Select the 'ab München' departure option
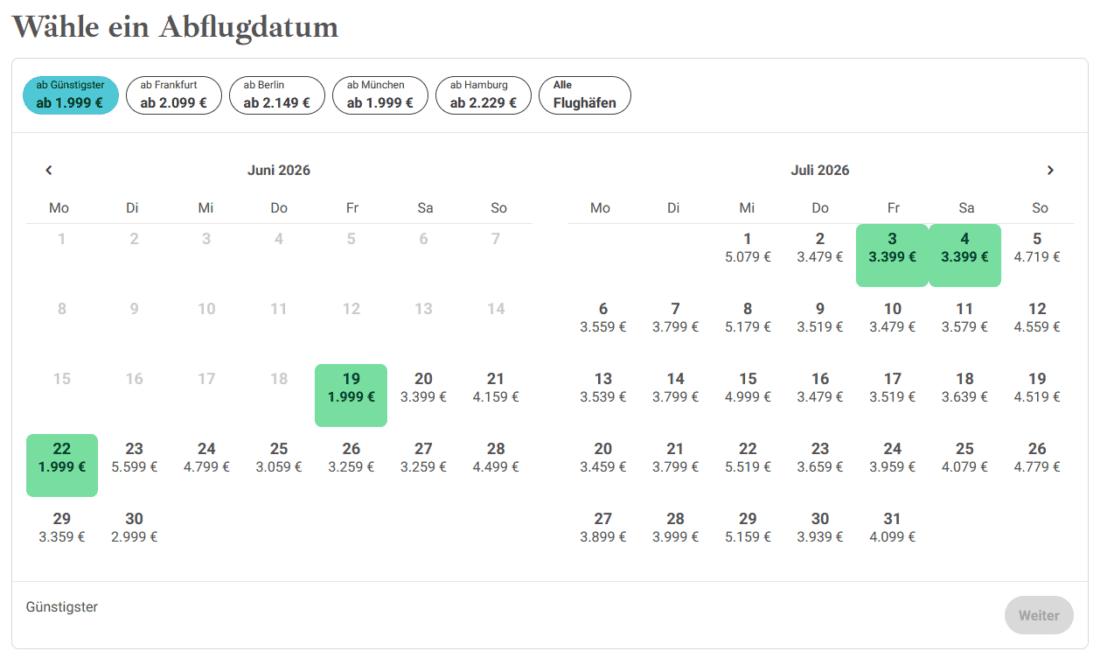 (380, 95)
